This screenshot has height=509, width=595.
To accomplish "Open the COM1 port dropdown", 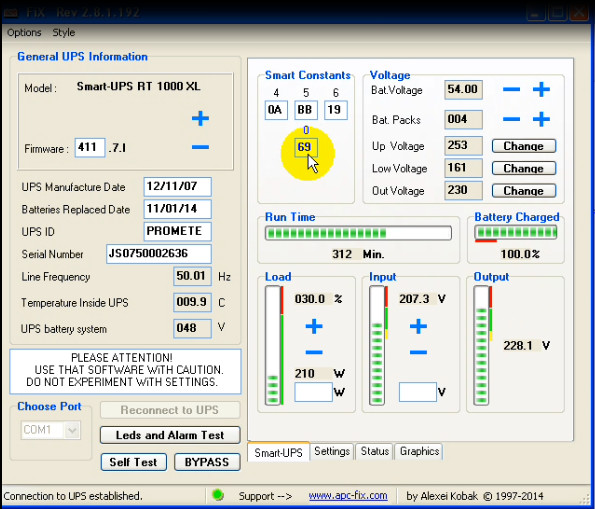I will (x=72, y=430).
